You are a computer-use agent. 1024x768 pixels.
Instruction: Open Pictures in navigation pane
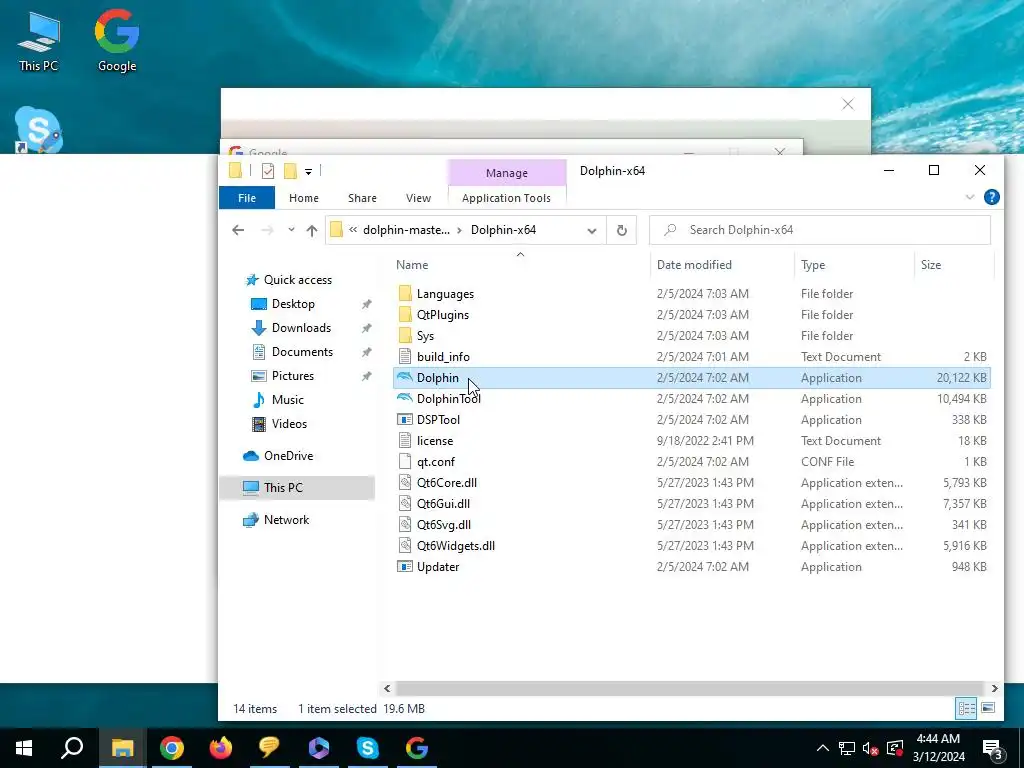(293, 376)
